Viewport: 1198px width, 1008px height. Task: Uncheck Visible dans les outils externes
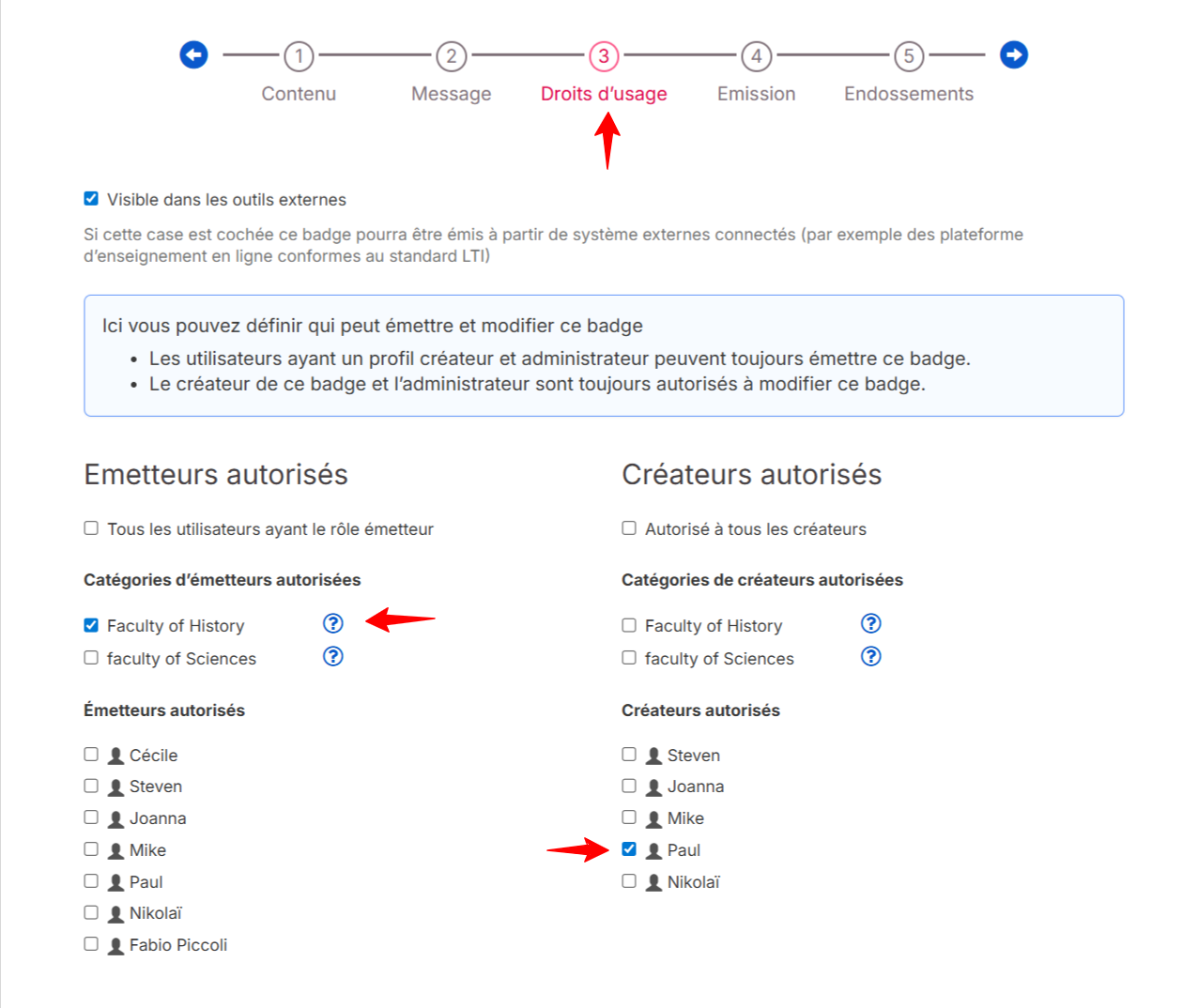tap(91, 199)
